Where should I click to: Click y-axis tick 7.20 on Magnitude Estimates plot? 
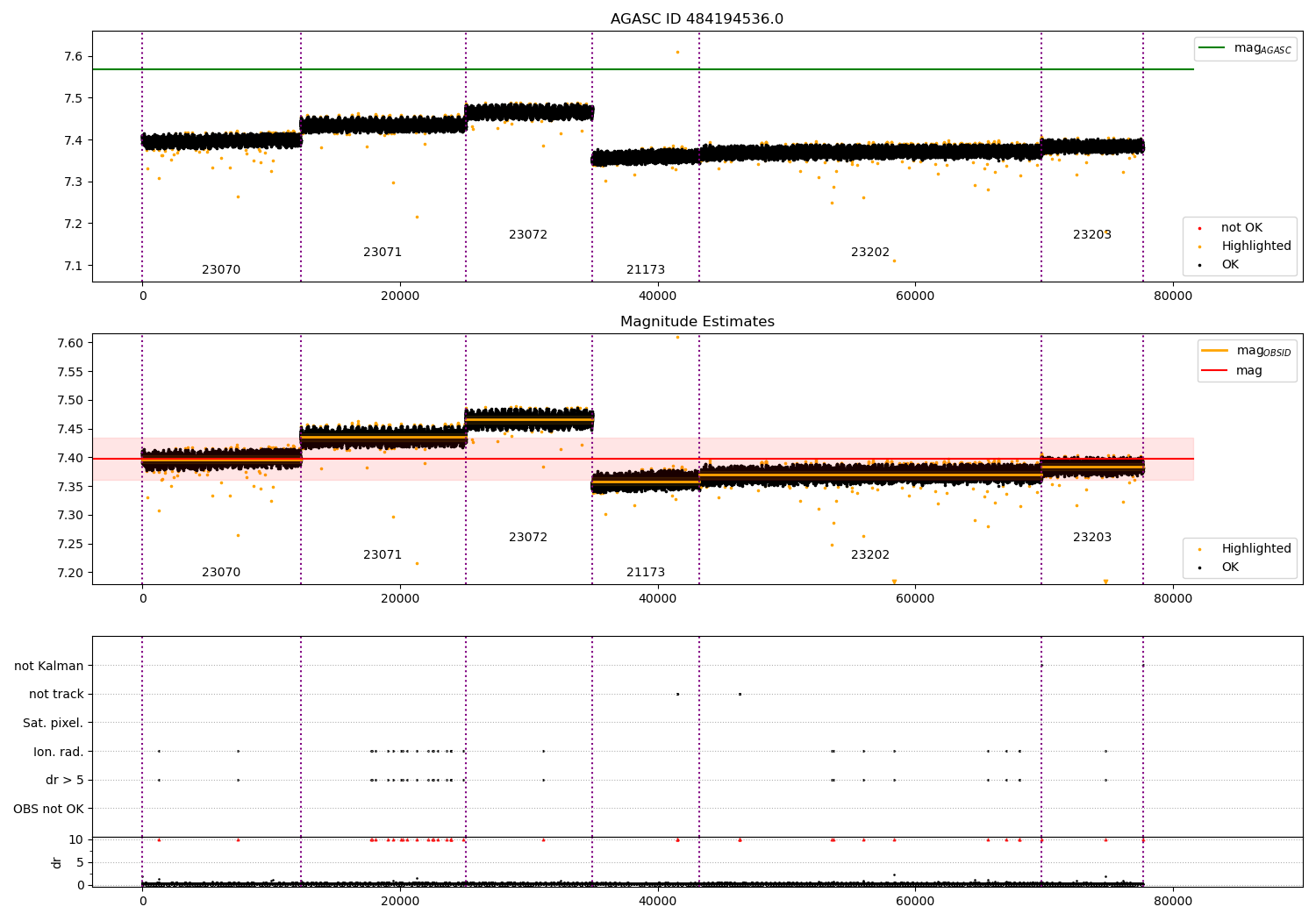[70, 573]
